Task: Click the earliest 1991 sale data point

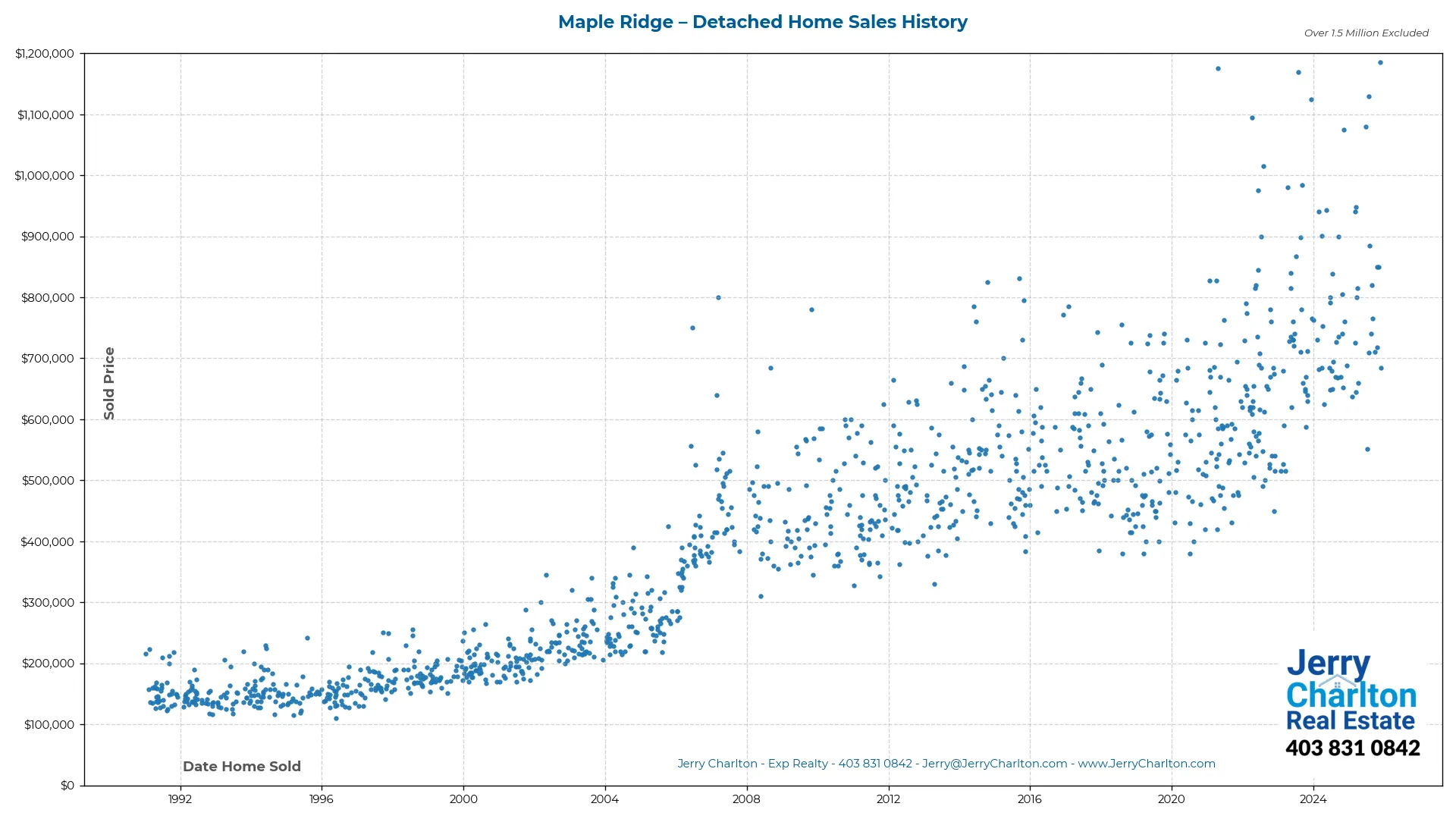Action: click(x=146, y=654)
